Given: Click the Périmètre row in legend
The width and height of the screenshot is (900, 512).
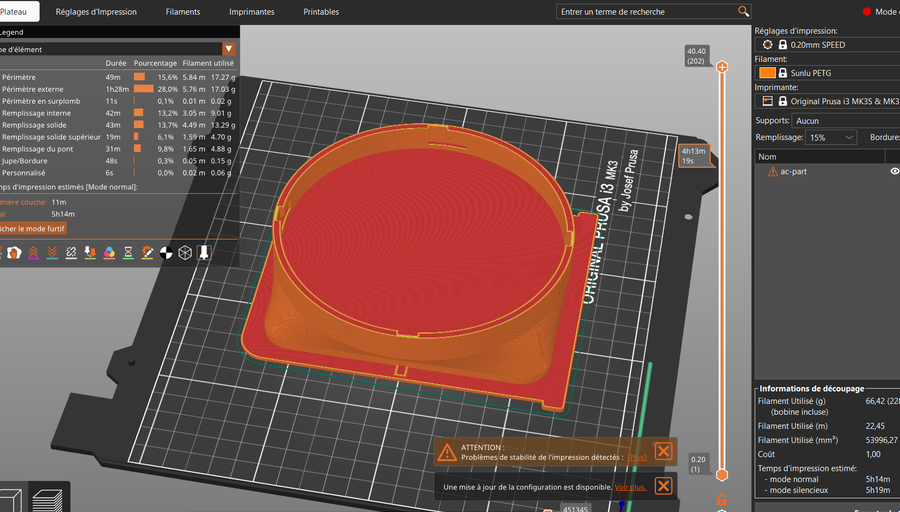Looking at the screenshot, I should click(119, 77).
